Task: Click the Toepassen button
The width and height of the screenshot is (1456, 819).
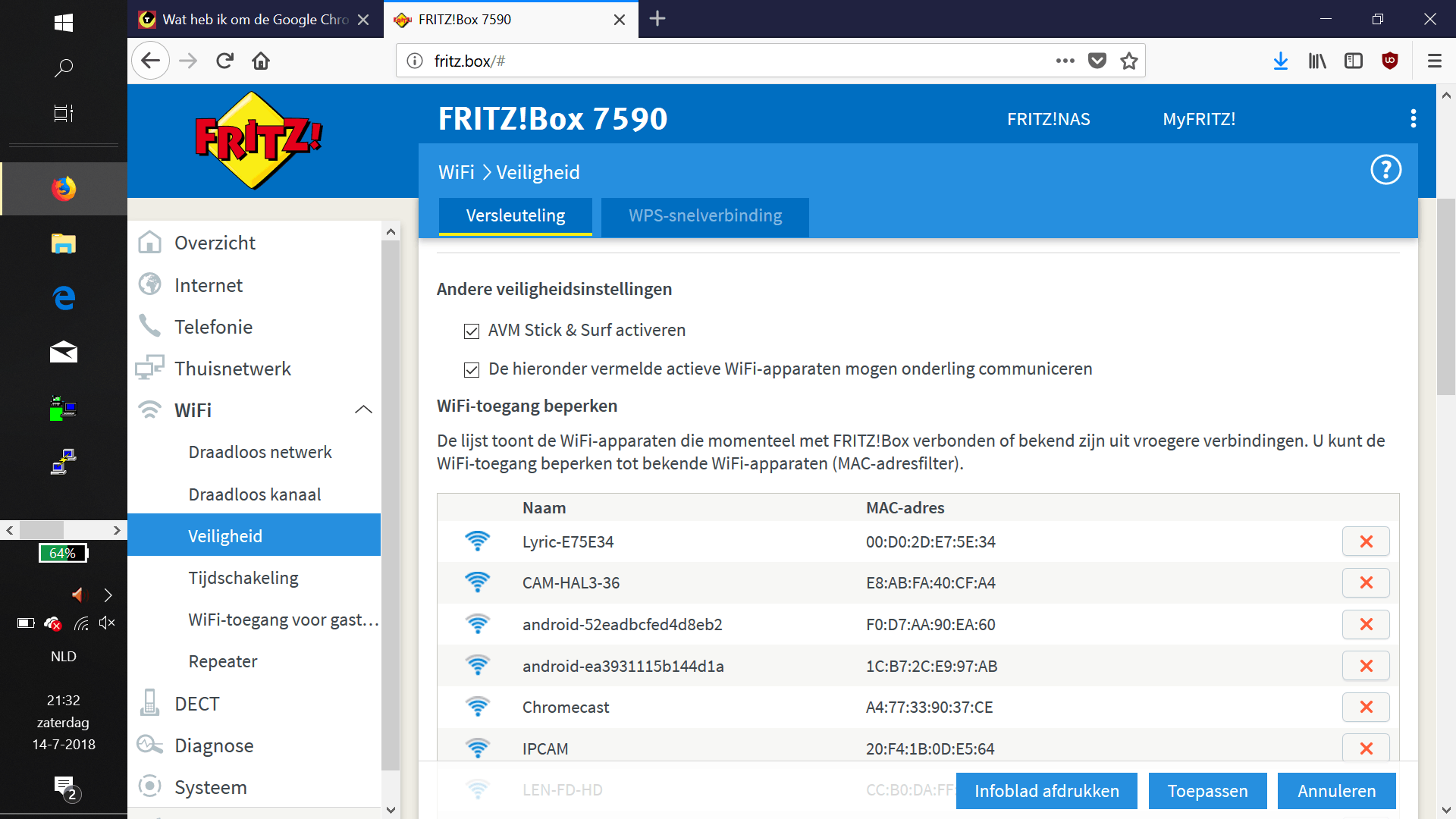Action: [x=1207, y=791]
